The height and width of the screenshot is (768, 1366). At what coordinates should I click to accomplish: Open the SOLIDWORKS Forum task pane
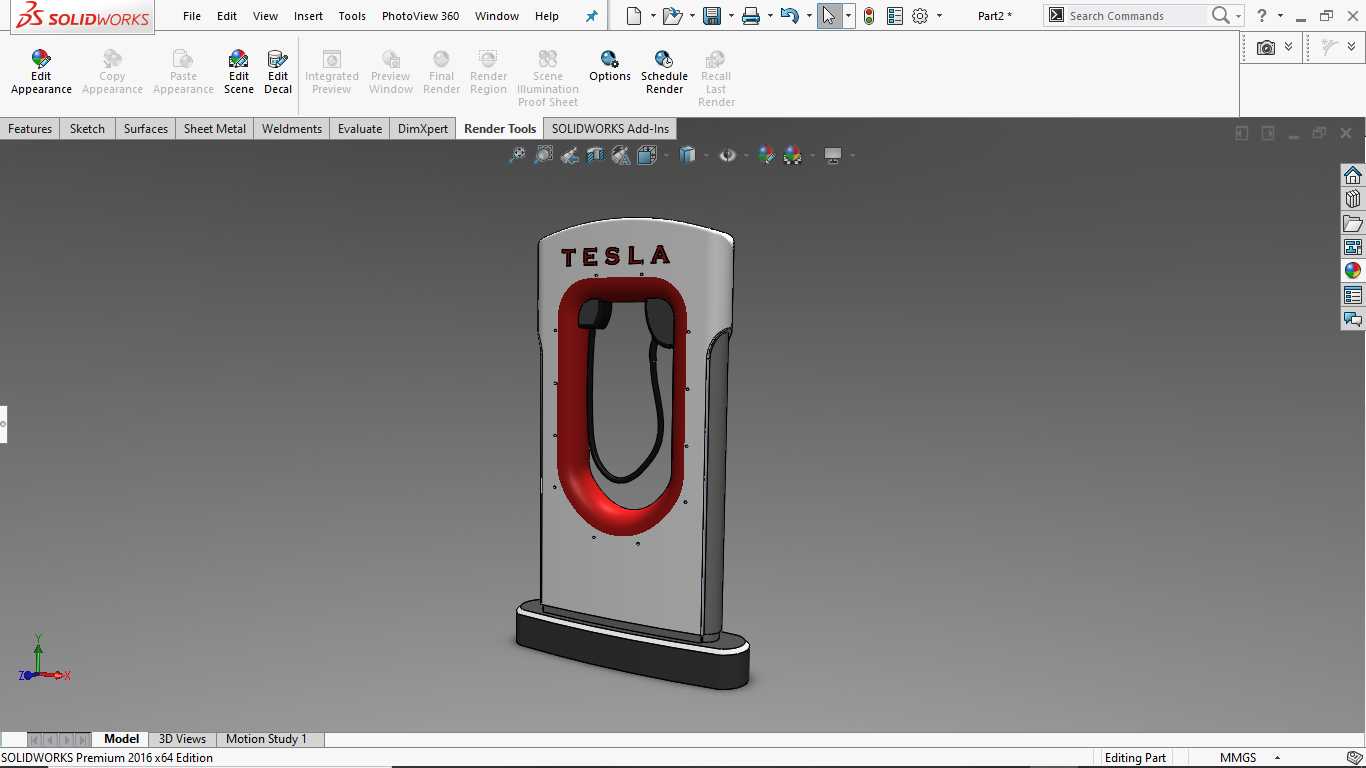[x=1353, y=319]
